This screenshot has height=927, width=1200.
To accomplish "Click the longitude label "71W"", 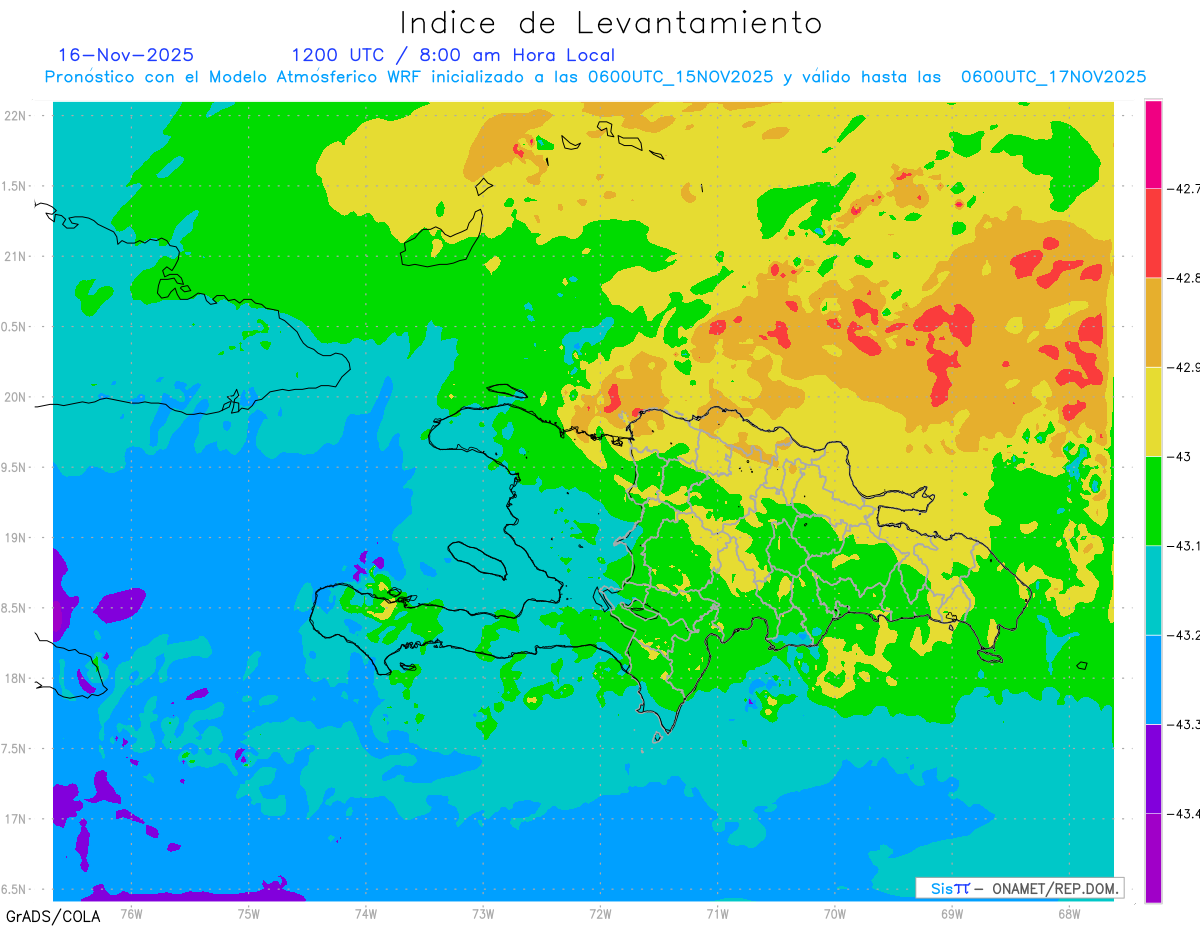I will pos(717,913).
